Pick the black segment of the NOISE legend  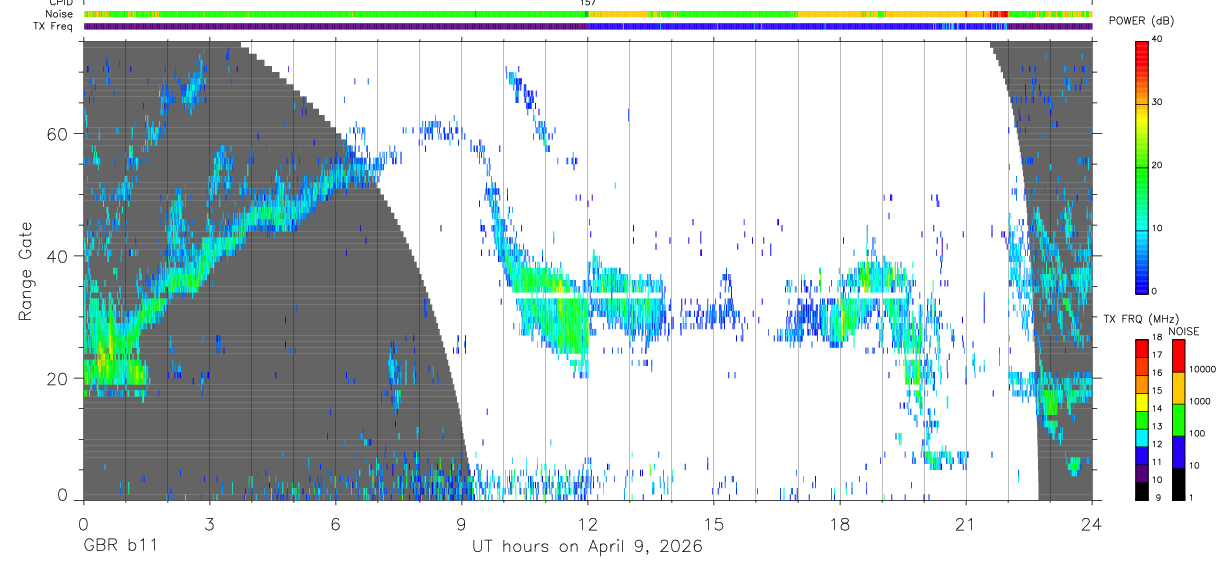[x=1178, y=483]
